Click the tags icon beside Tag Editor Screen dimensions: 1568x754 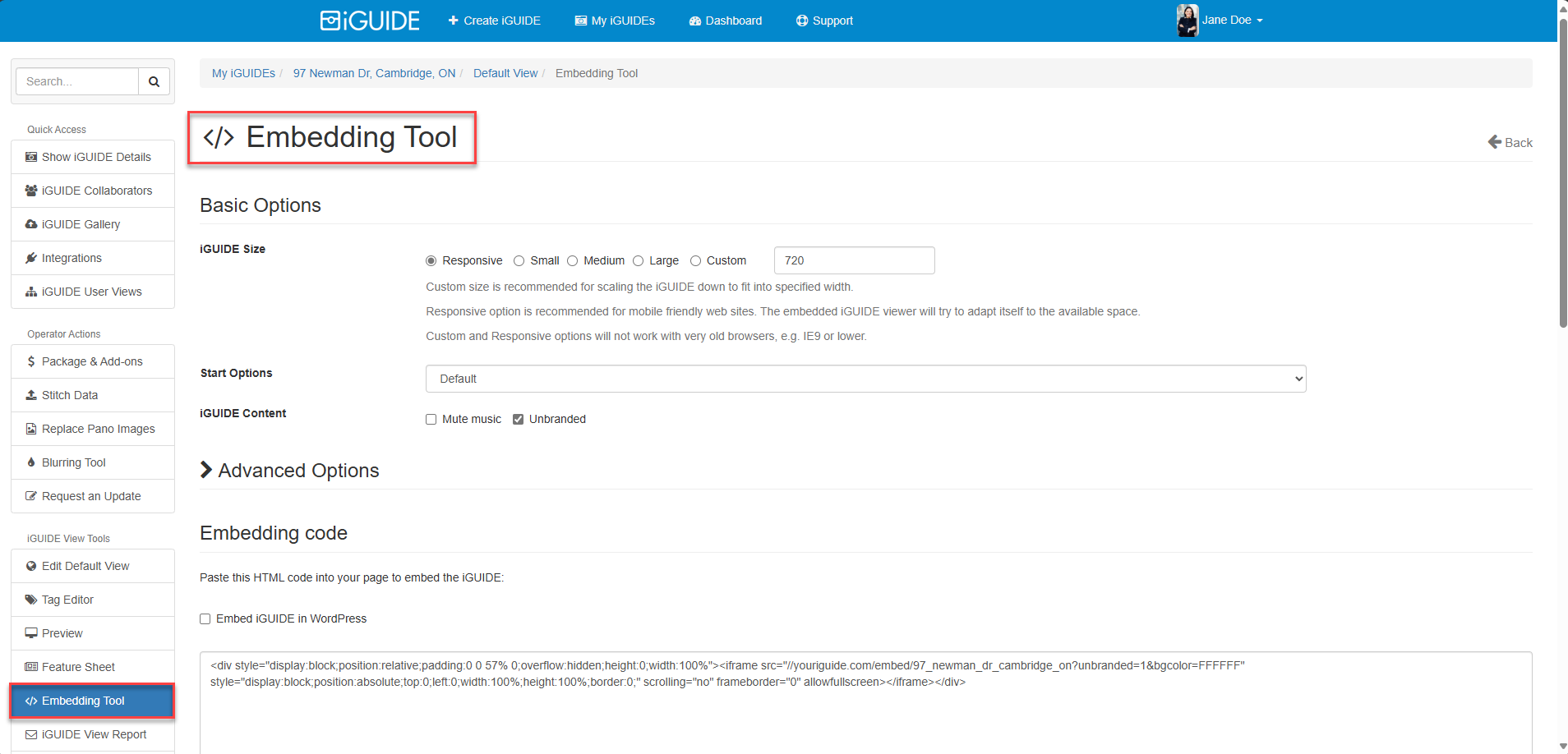coord(31,600)
